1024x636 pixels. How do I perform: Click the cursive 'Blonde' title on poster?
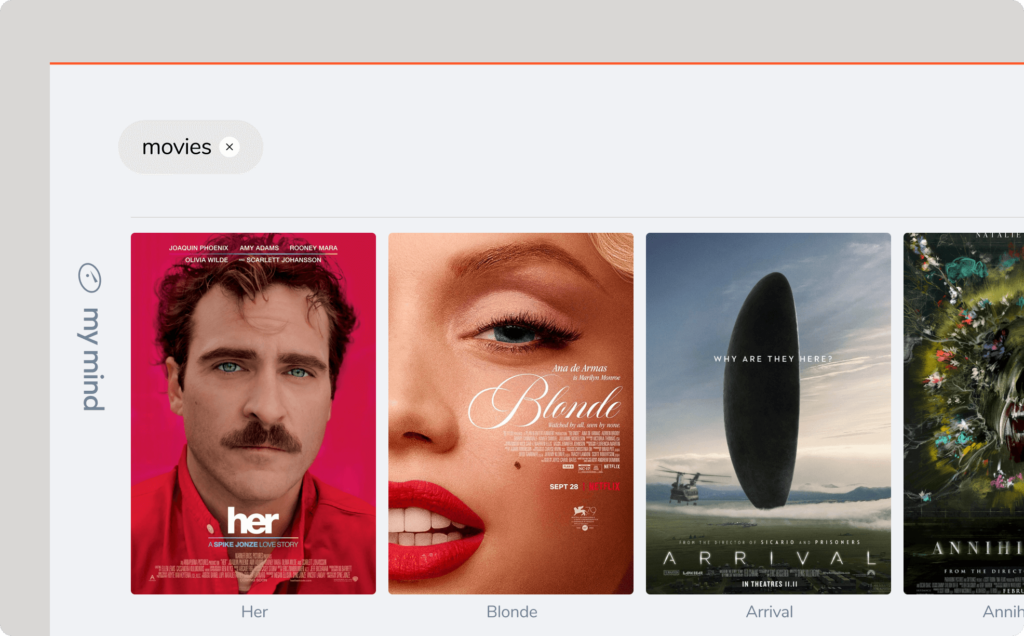click(x=544, y=405)
